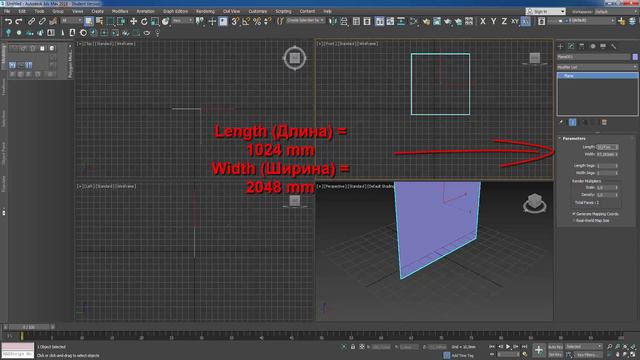Toggle the Percent Snap icon
Screen dimensions: 640x360
click(257, 21)
